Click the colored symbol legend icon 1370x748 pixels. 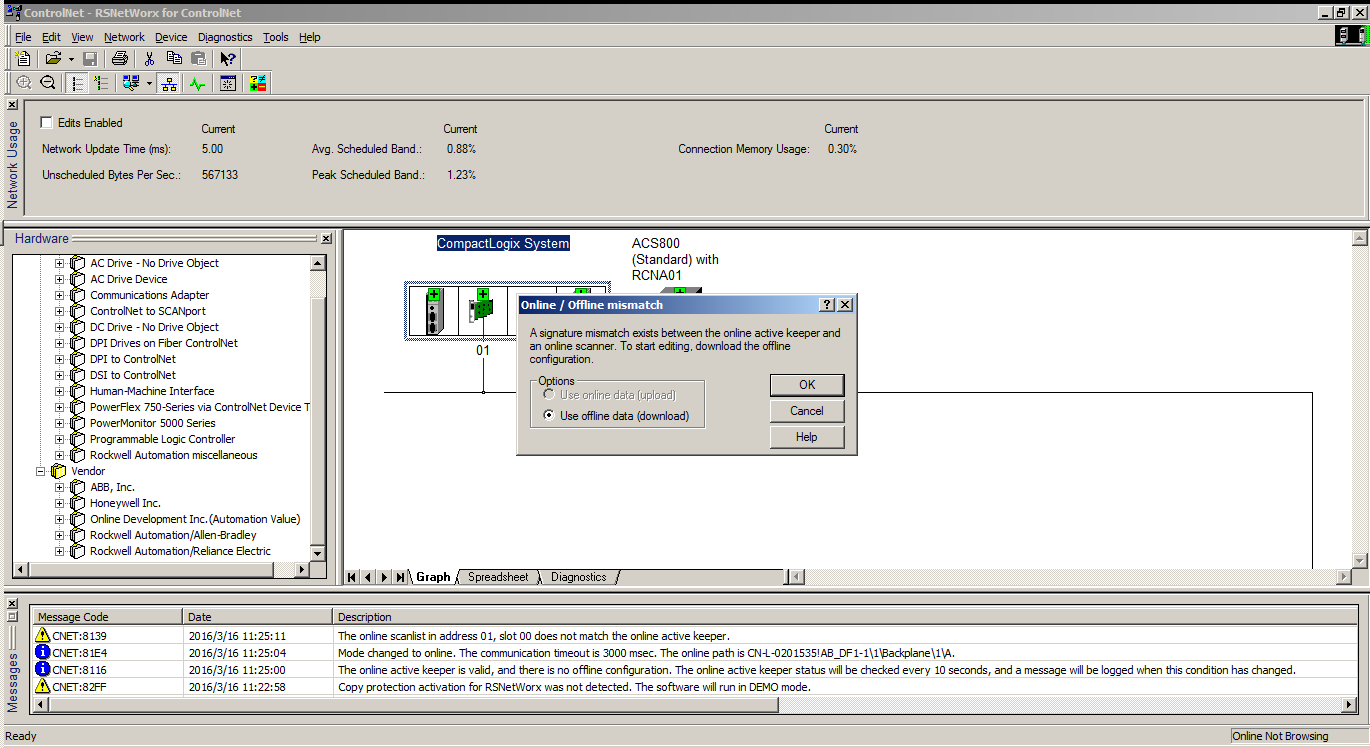click(258, 83)
